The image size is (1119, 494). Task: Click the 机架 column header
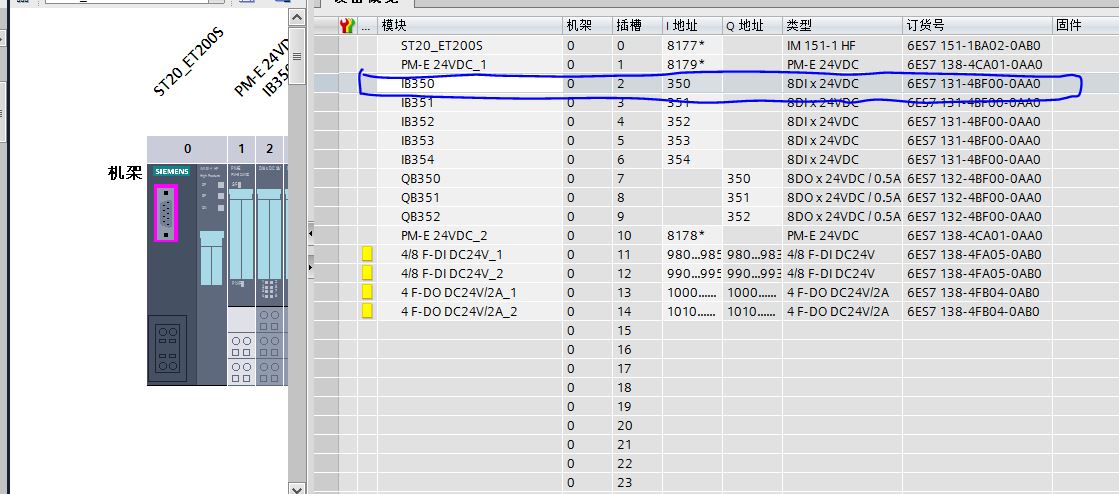click(587, 26)
